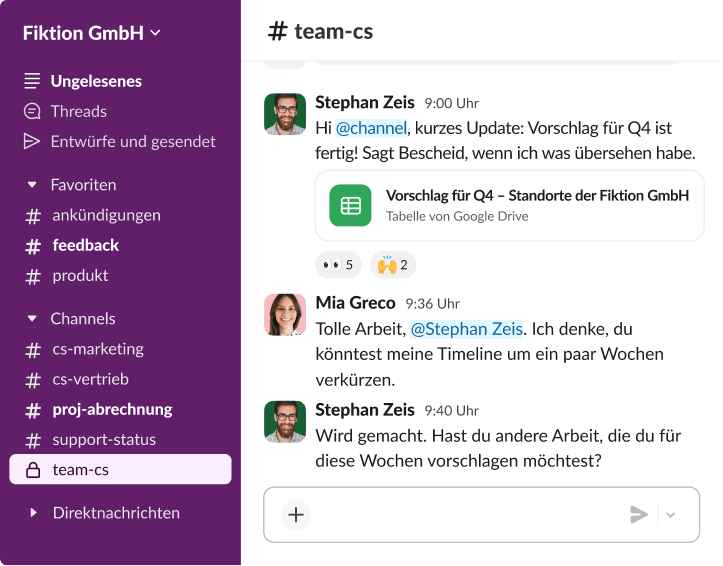Click the Stephan Zeis name at 9:00 Uhr
The height and width of the screenshot is (566, 723).
(x=365, y=103)
